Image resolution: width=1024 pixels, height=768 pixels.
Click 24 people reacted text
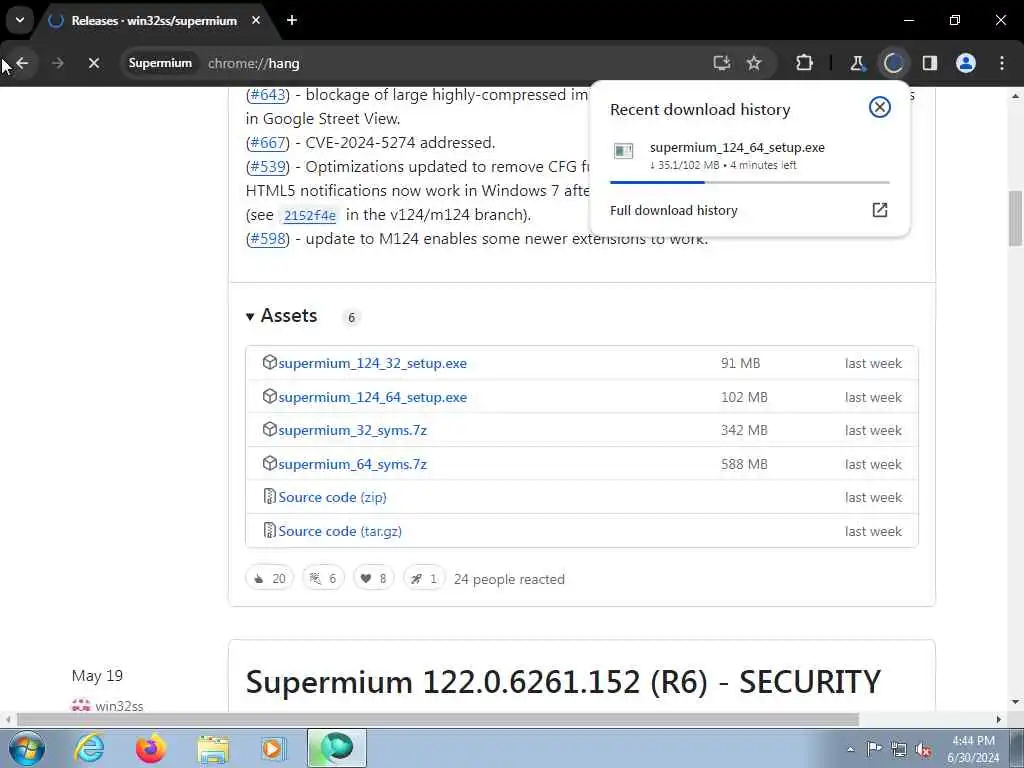click(509, 579)
